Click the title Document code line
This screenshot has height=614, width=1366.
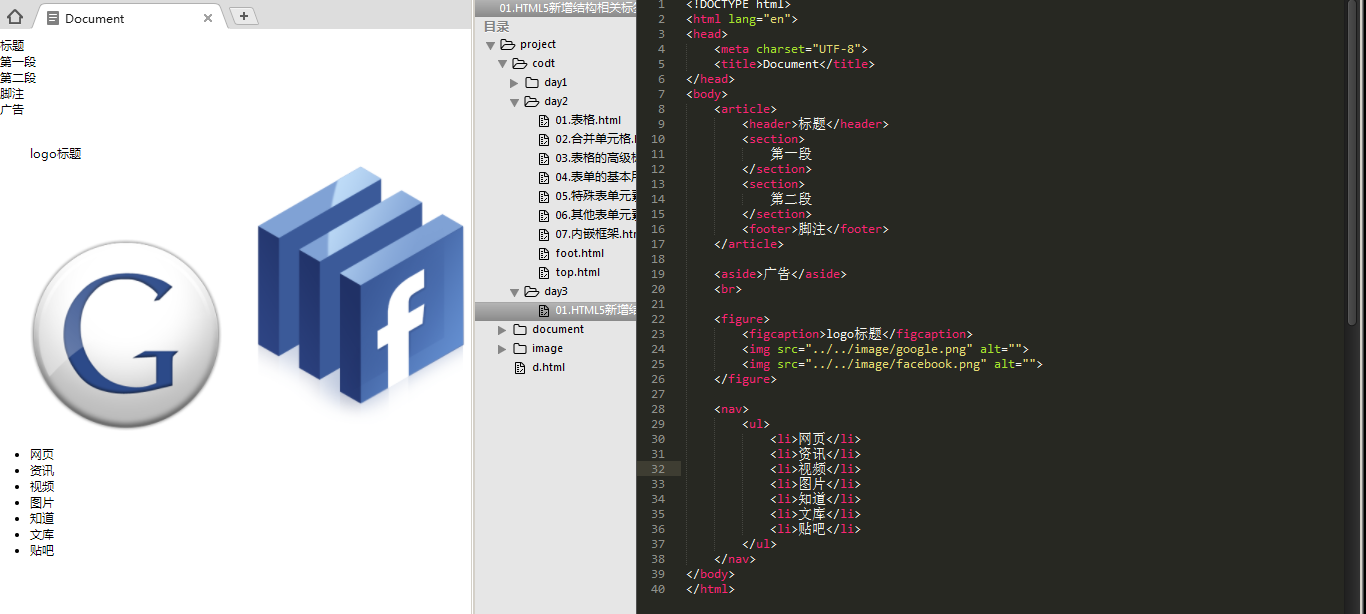[x=794, y=64]
